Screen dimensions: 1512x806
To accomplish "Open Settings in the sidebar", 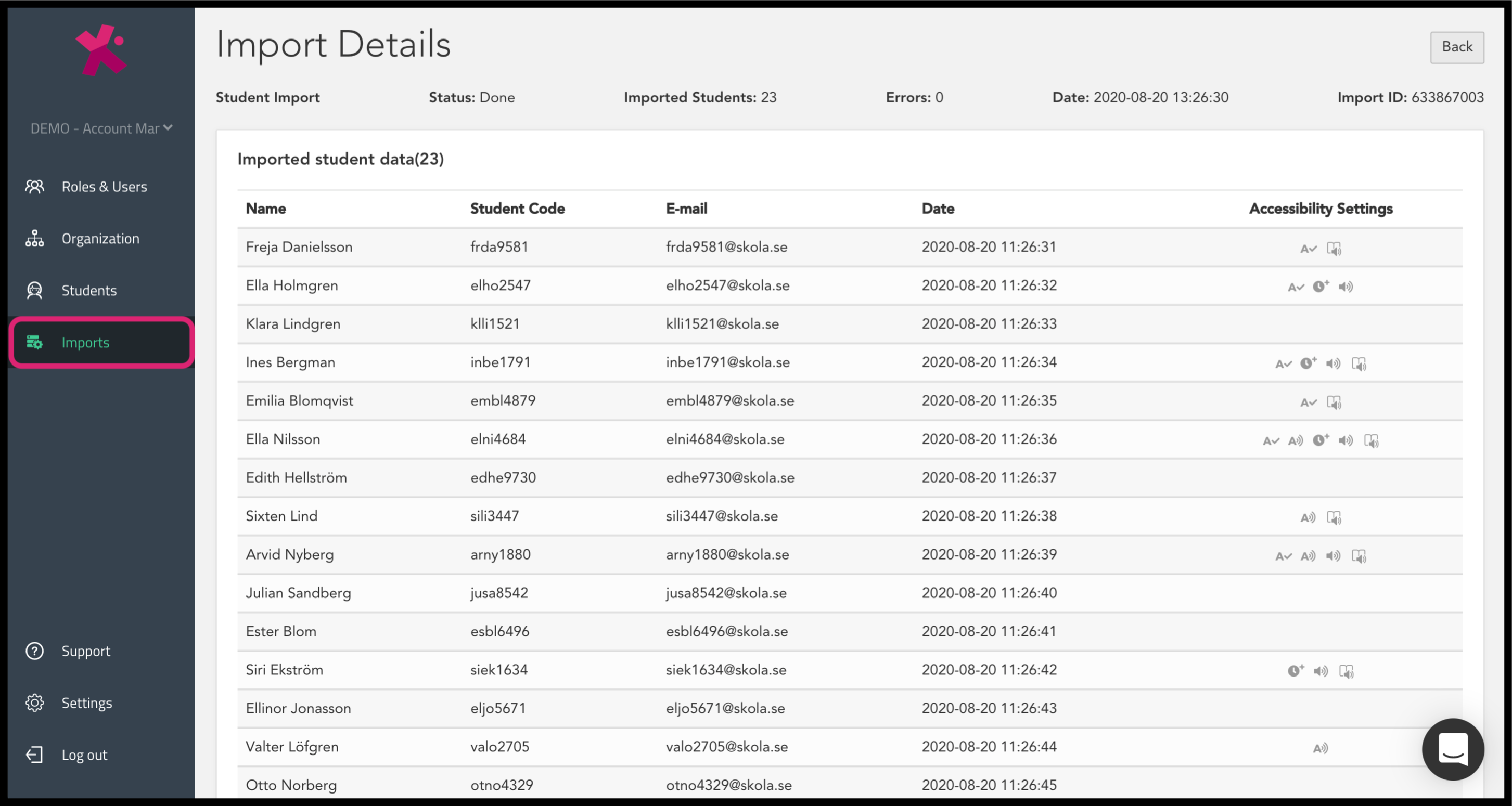I will [x=101, y=702].
